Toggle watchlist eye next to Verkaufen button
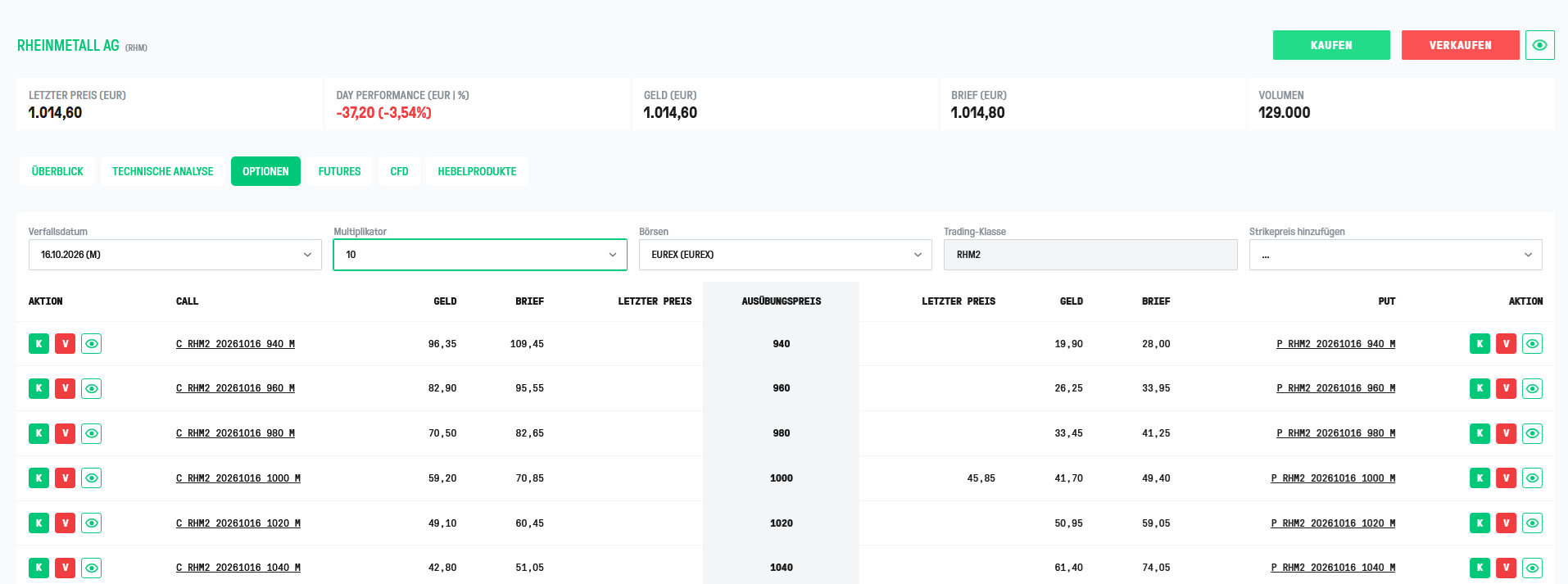Image resolution: width=1568 pixels, height=584 pixels. pyautogui.click(x=1540, y=45)
